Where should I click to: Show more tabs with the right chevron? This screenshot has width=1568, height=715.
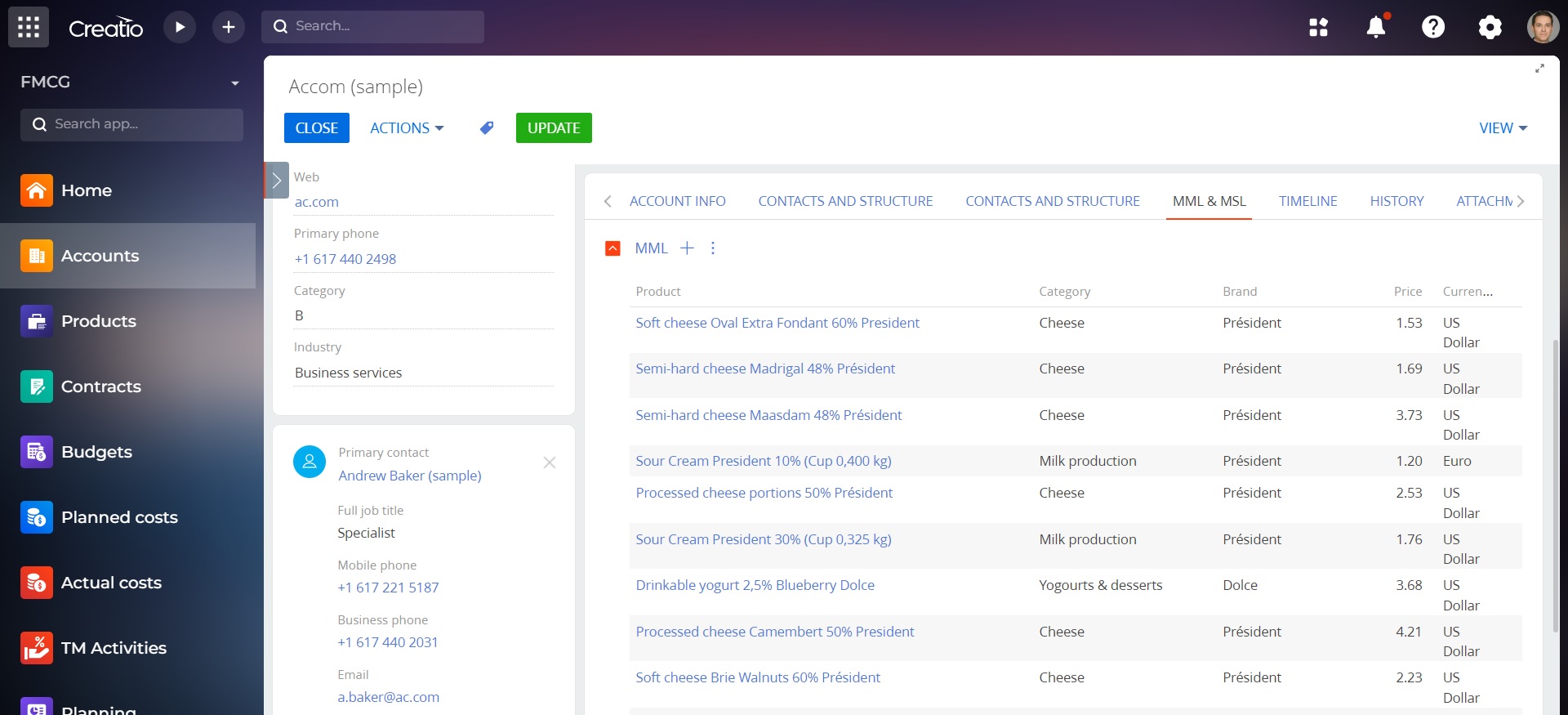coord(1521,201)
